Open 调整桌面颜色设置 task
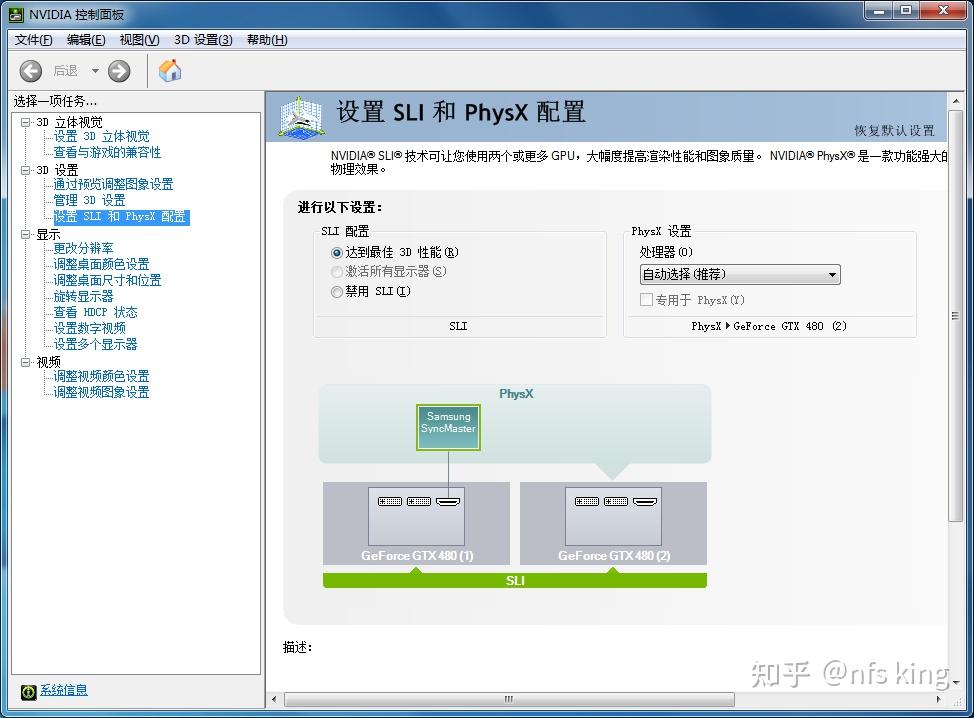 coord(101,265)
